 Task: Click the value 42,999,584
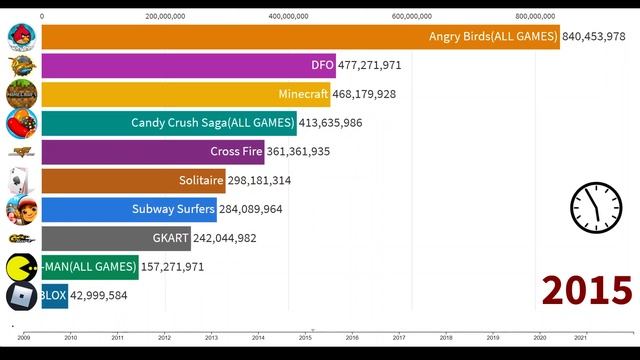tap(99, 296)
